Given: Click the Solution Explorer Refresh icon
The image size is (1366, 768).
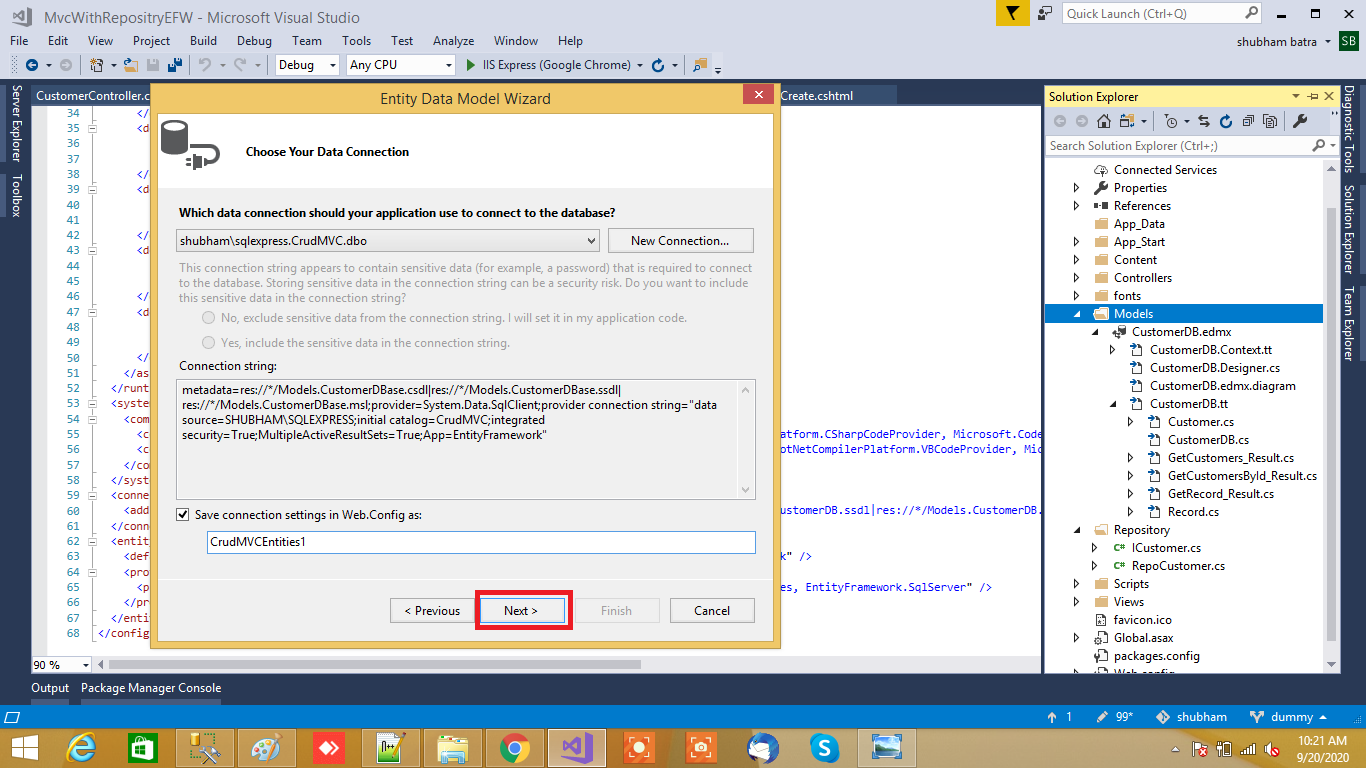Looking at the screenshot, I should [x=1226, y=121].
